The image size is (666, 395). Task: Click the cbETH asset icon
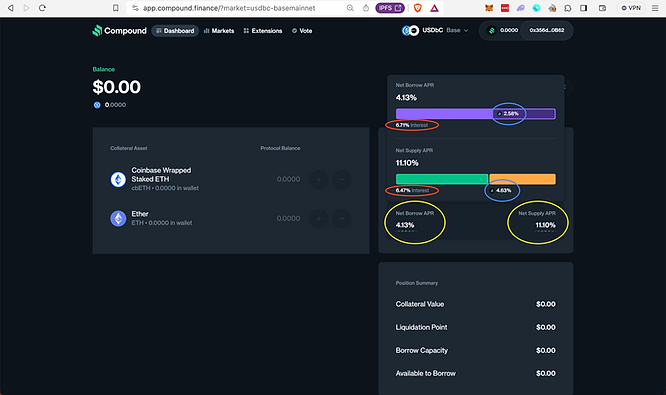coord(118,179)
